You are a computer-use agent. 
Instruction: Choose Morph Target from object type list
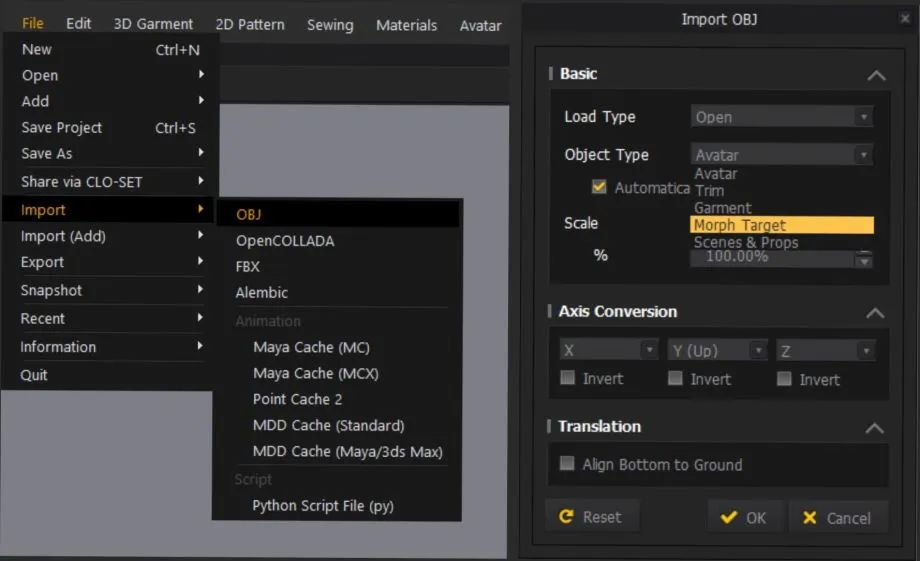click(x=781, y=225)
